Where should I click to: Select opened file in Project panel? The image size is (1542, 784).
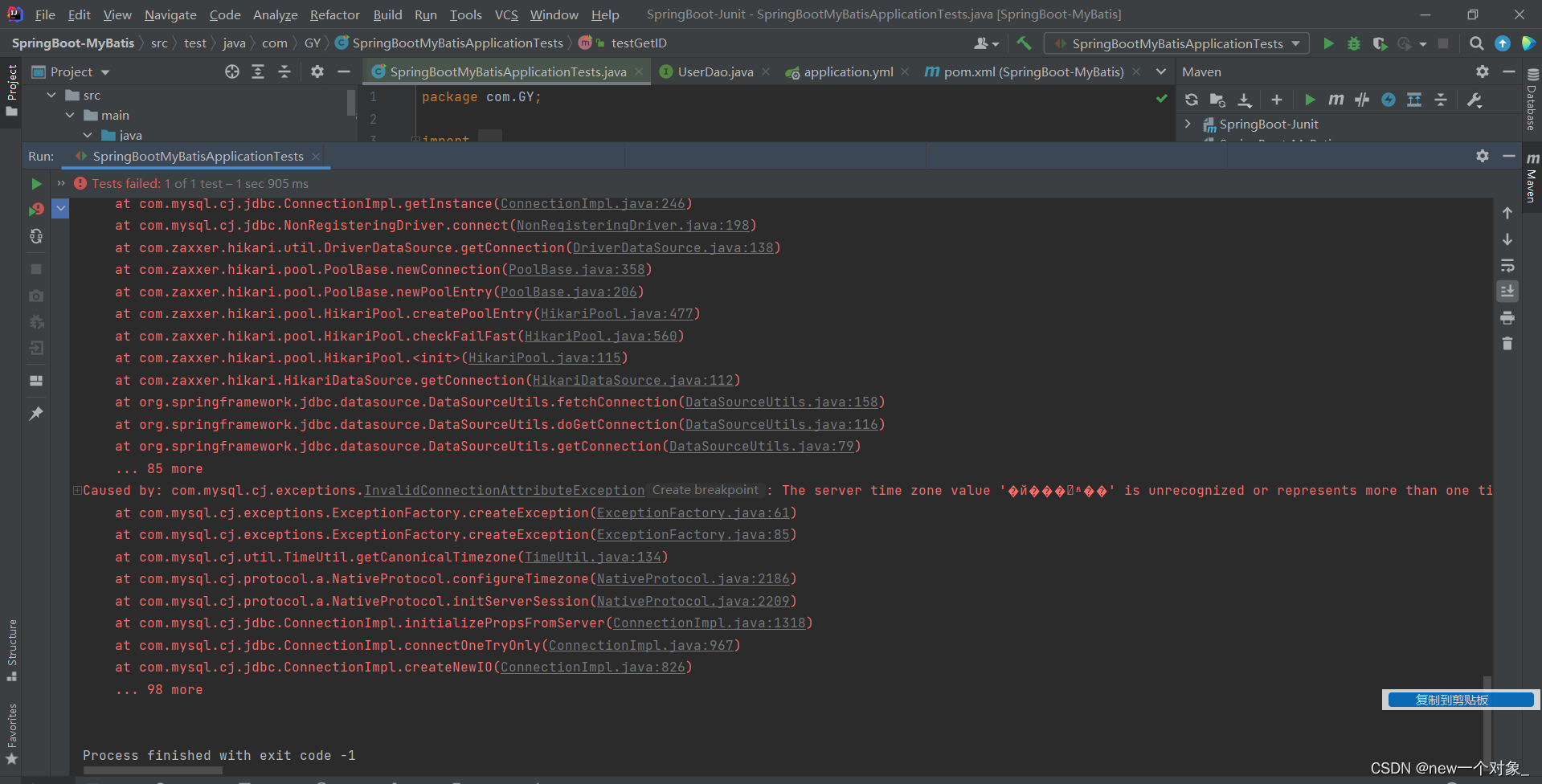click(x=232, y=71)
